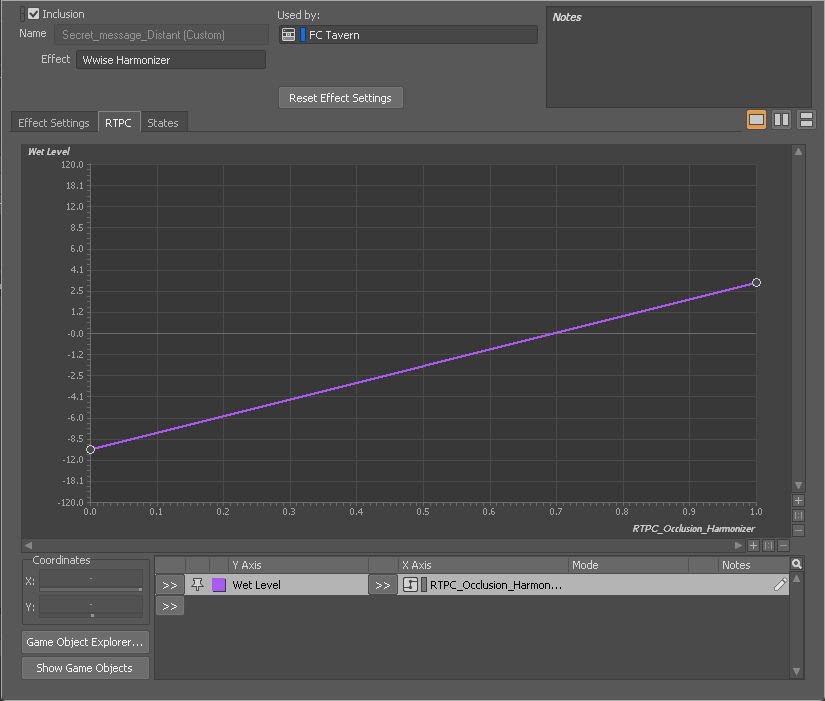Click the Y Axis column header

298,565
